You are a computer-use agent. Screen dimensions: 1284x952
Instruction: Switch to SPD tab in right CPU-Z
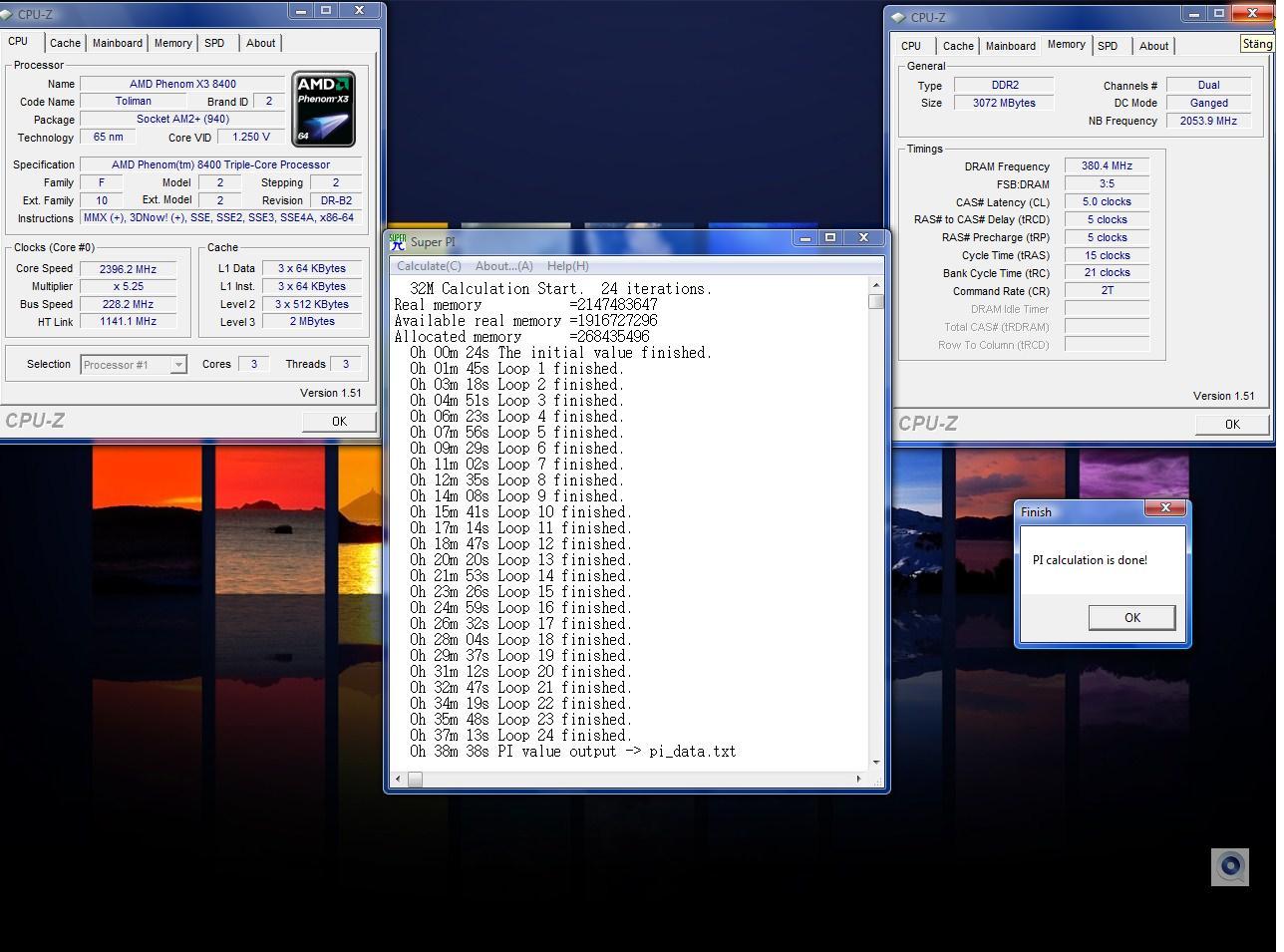[1108, 46]
